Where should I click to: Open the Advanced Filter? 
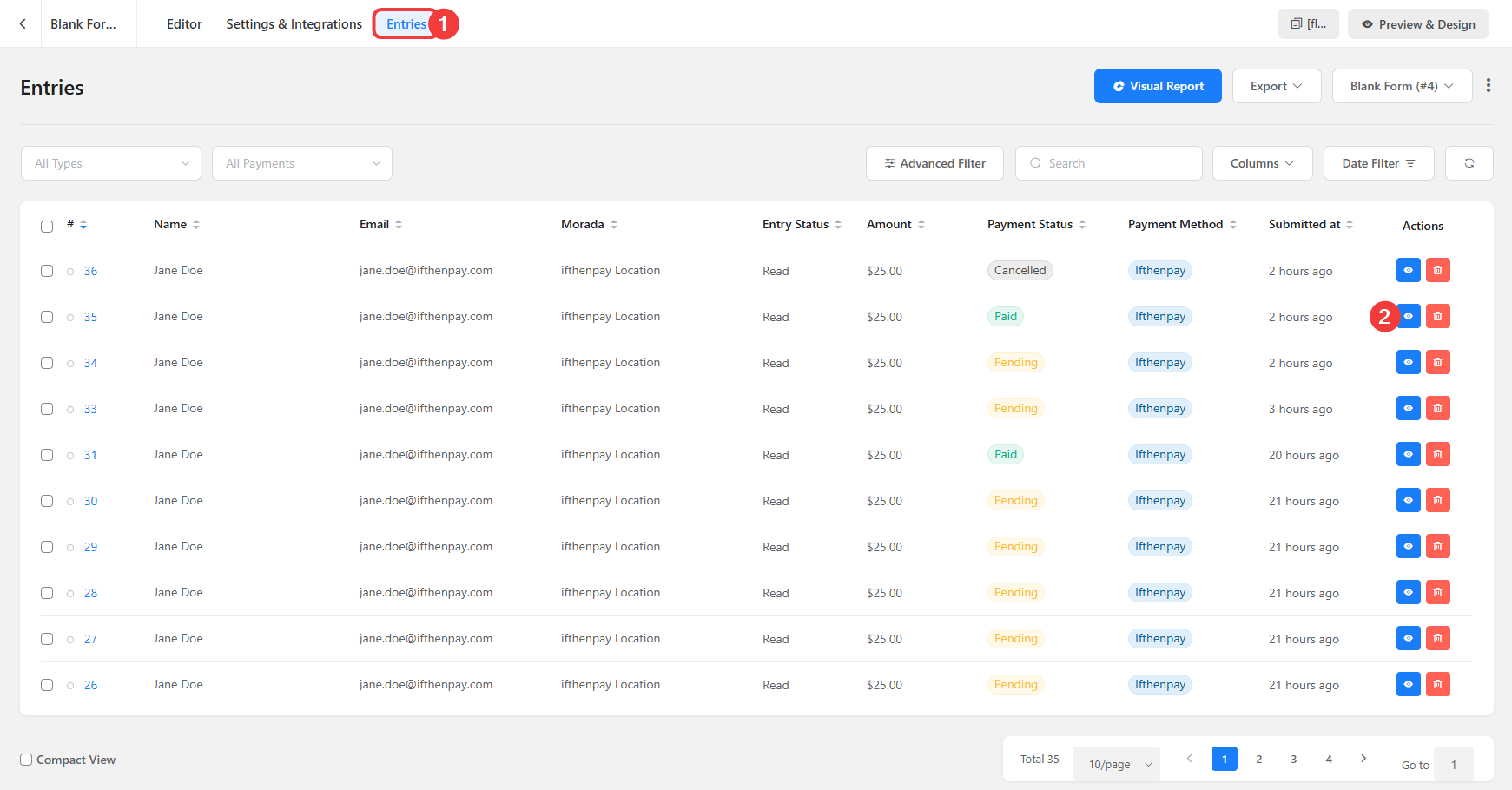934,163
